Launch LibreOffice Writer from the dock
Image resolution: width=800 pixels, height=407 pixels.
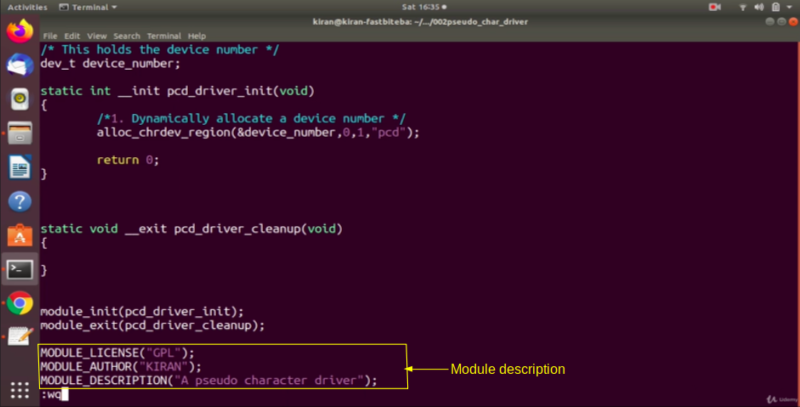(x=19, y=167)
